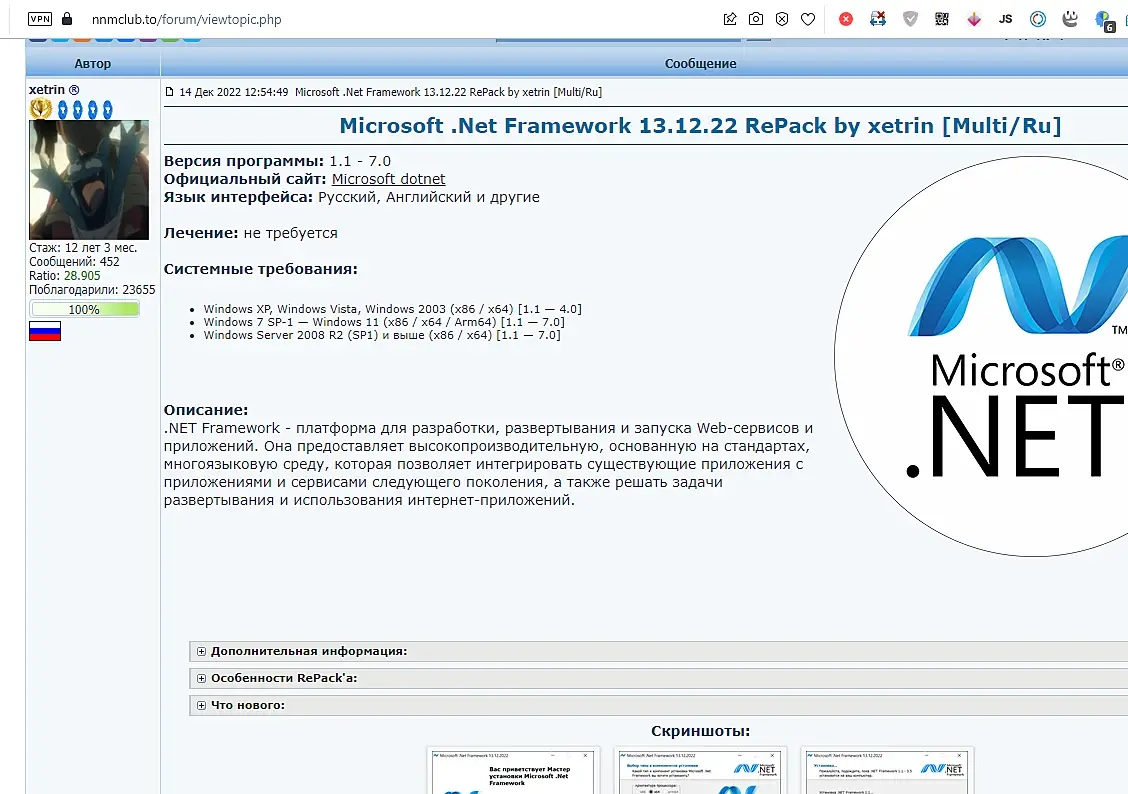Image resolution: width=1128 pixels, height=794 pixels.
Task: Click the ad blocker shield icon
Action: [x=782, y=19]
